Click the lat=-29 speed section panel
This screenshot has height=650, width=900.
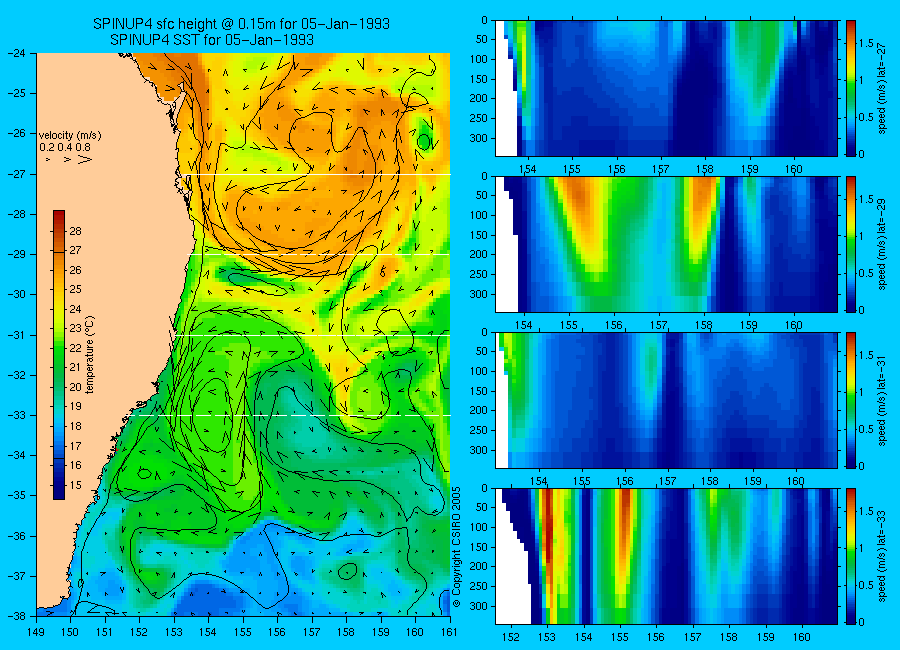[666, 245]
